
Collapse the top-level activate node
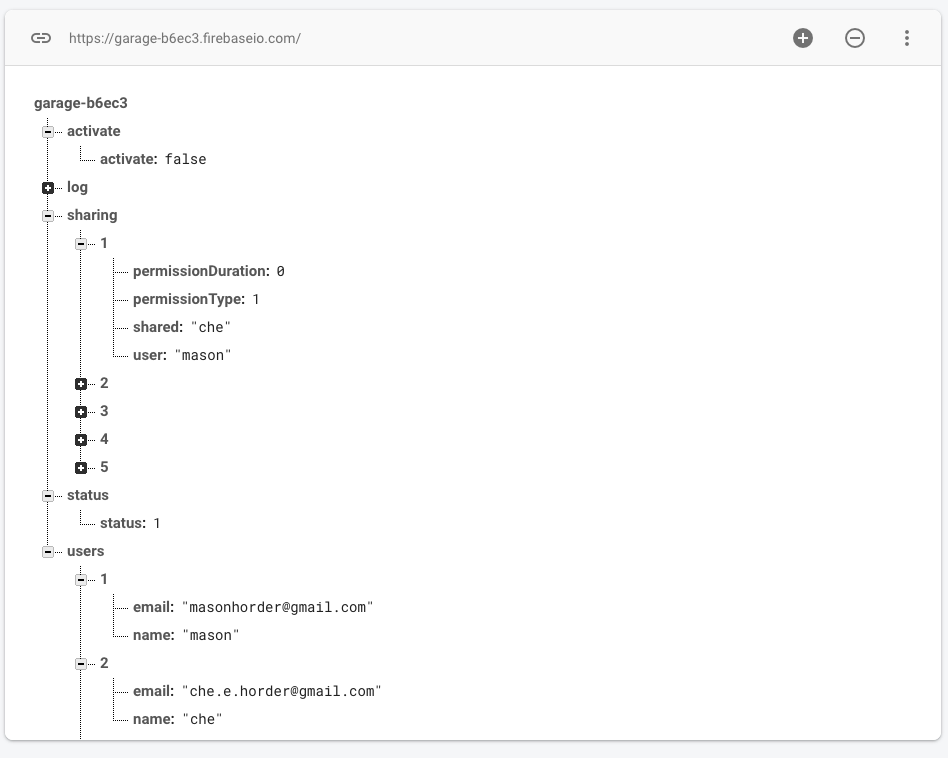48,132
